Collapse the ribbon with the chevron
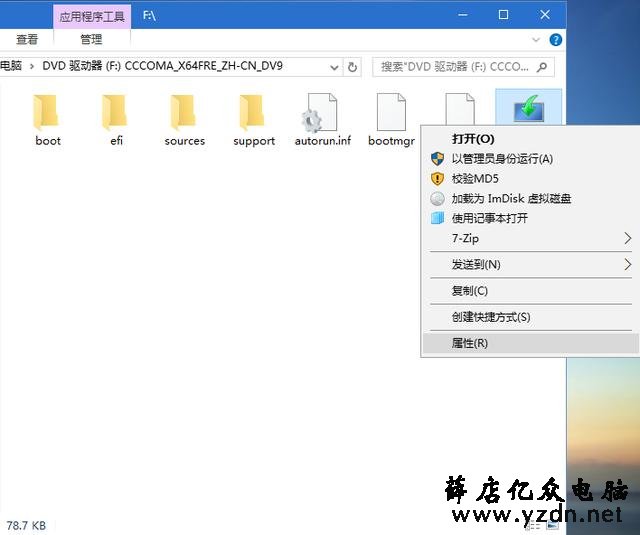This screenshot has height=535, width=640. pos(536,40)
